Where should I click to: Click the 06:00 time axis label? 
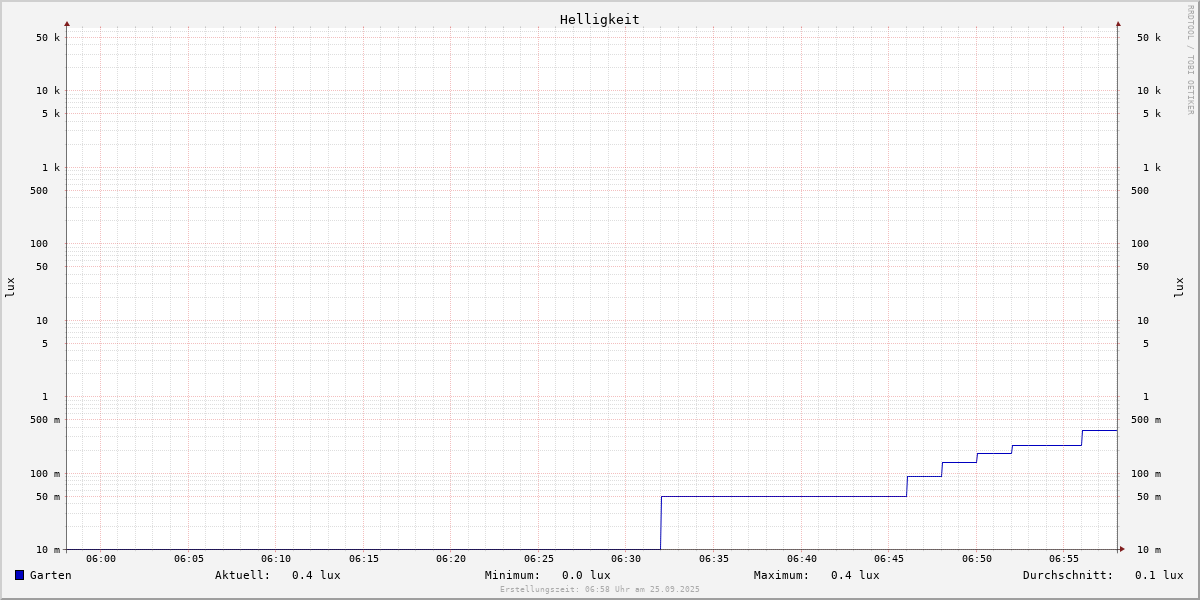click(x=101, y=559)
